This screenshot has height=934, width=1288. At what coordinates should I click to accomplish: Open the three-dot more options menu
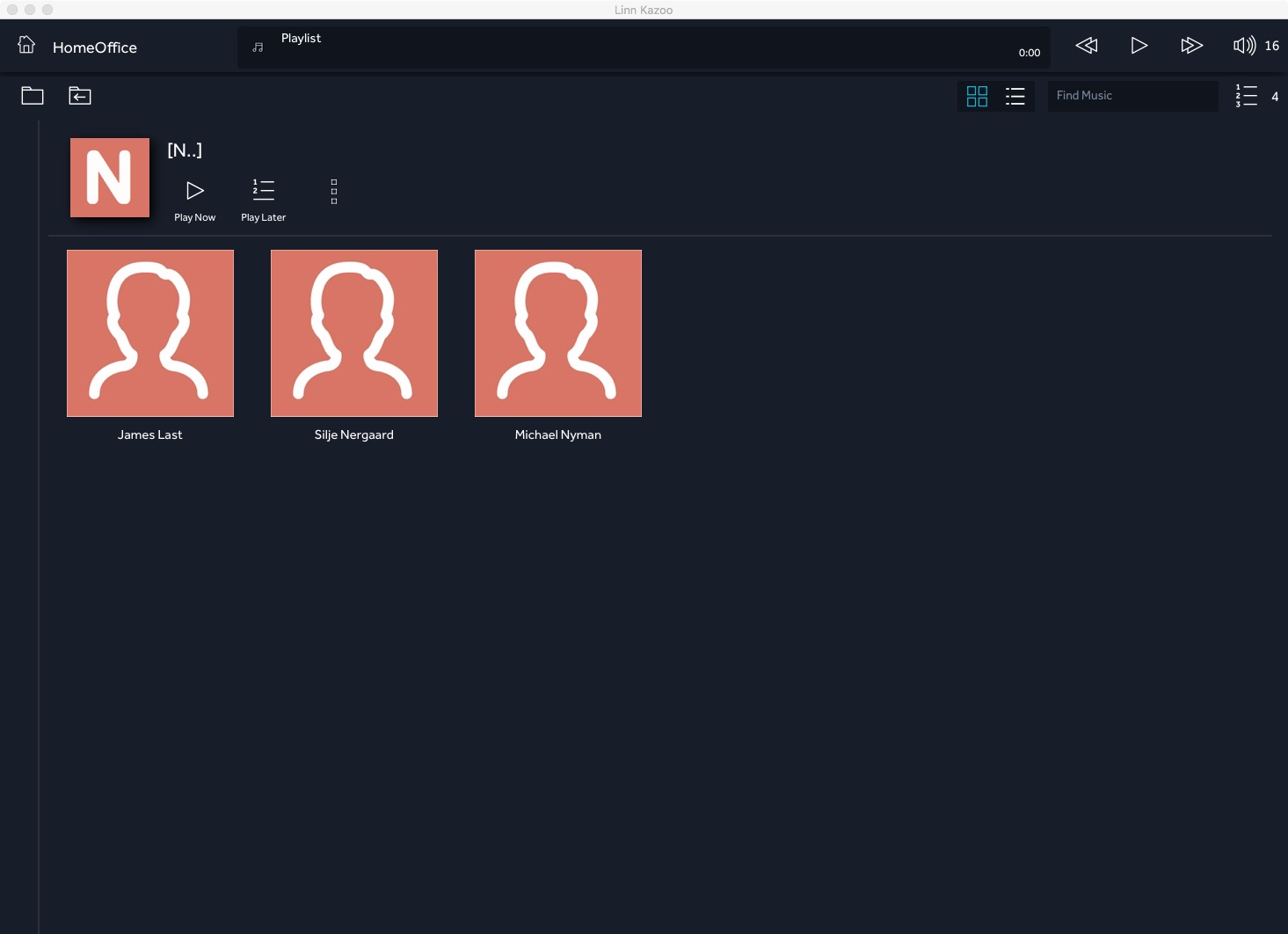coord(334,192)
